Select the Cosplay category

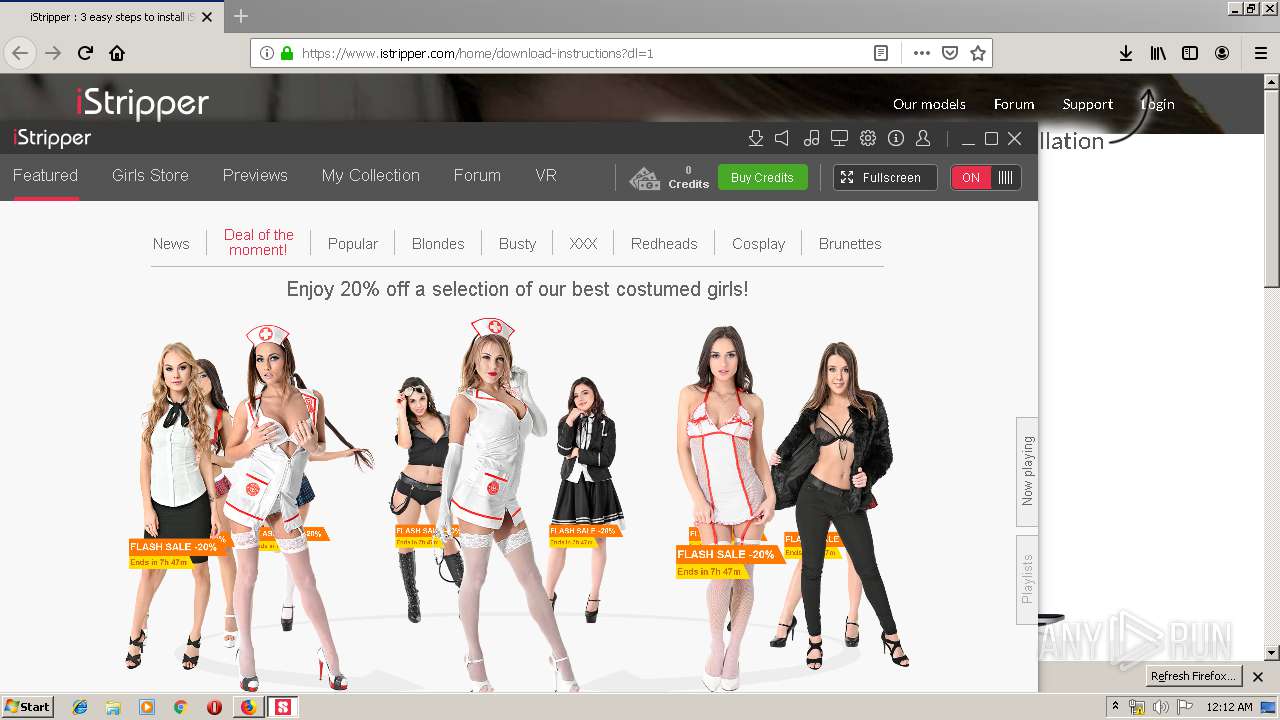tap(759, 243)
